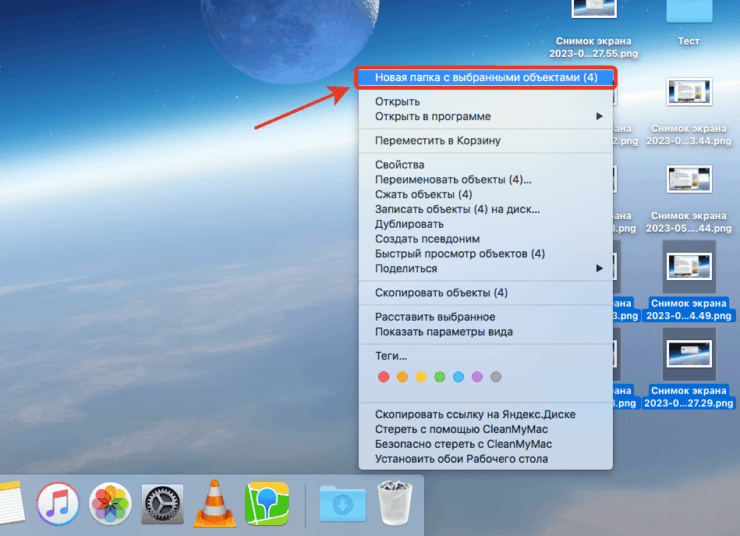Choose Переименовать объекты (4)…

click(x=486, y=179)
